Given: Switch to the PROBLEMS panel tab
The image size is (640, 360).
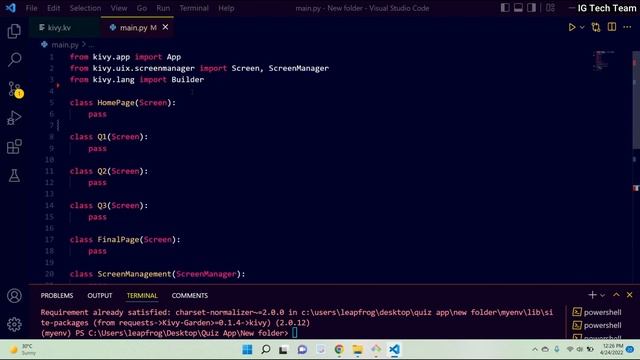Looking at the screenshot, I should click(x=57, y=296).
